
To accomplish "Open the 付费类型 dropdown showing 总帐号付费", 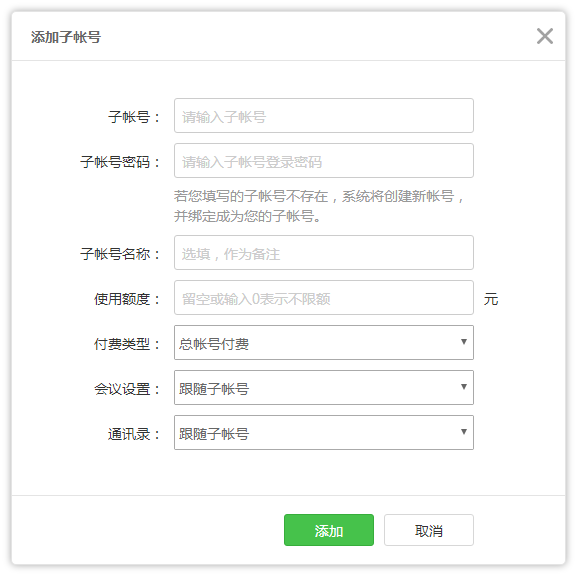I will pos(324,342).
